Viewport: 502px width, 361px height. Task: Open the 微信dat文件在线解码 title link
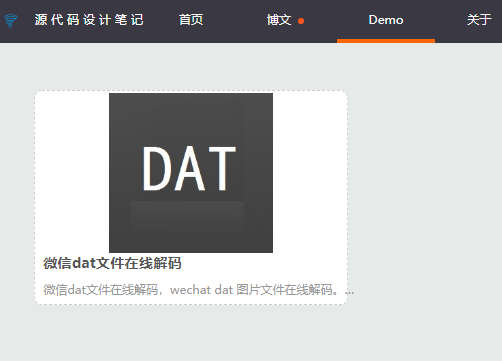point(112,263)
